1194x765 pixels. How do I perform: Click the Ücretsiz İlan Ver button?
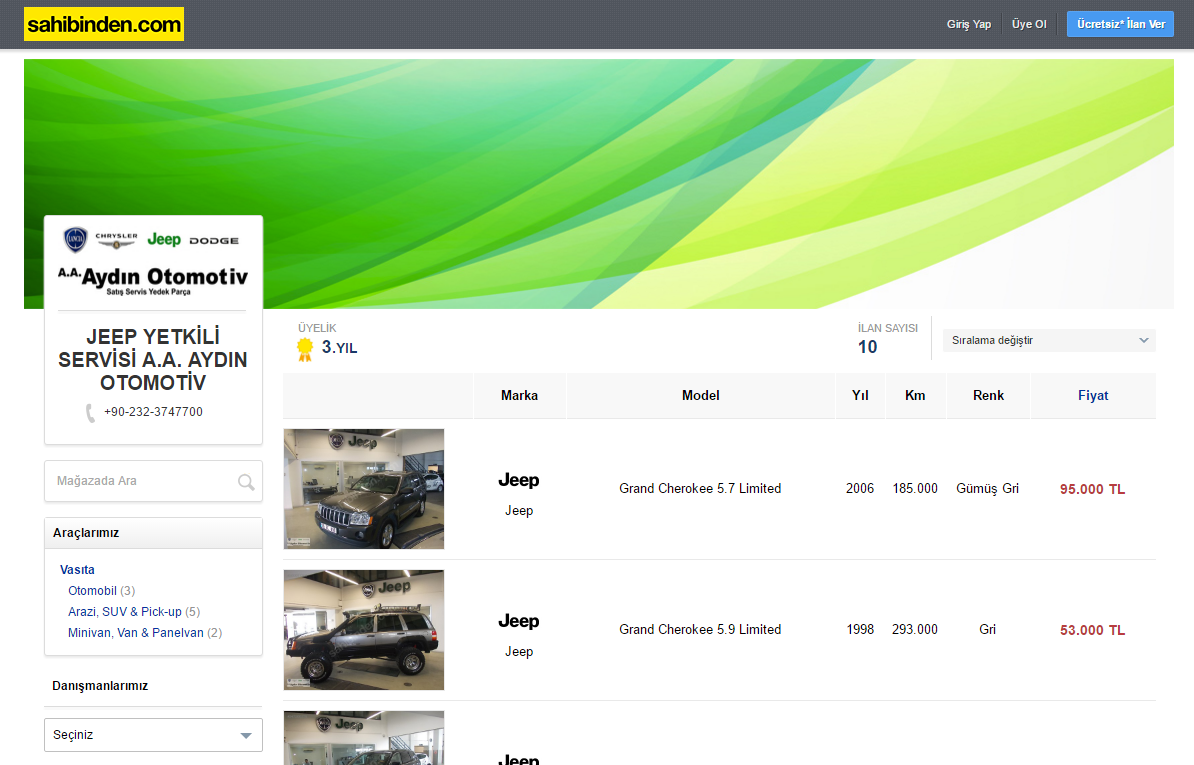pyautogui.click(x=1120, y=24)
